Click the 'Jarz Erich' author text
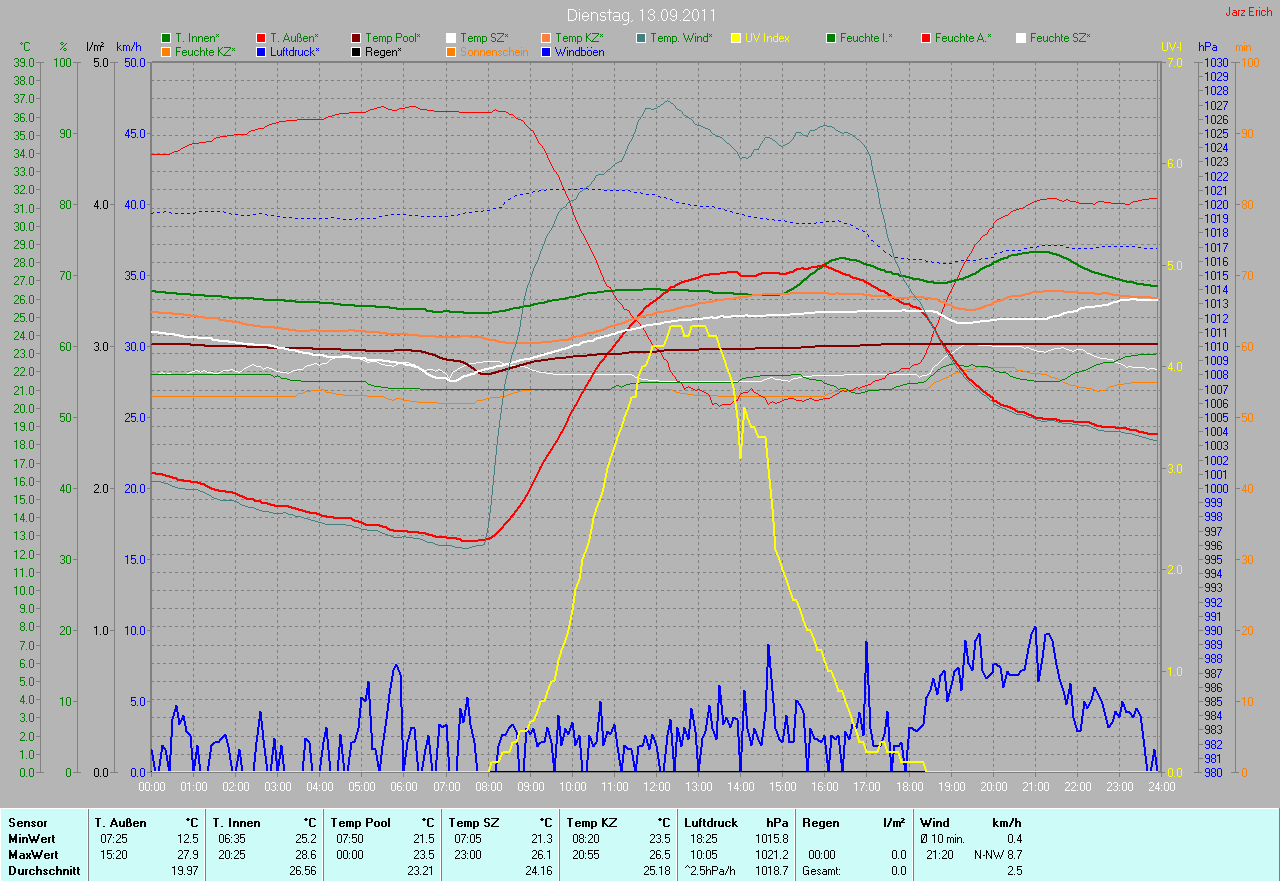Screen dimensions: 1280x881 click(1250, 12)
